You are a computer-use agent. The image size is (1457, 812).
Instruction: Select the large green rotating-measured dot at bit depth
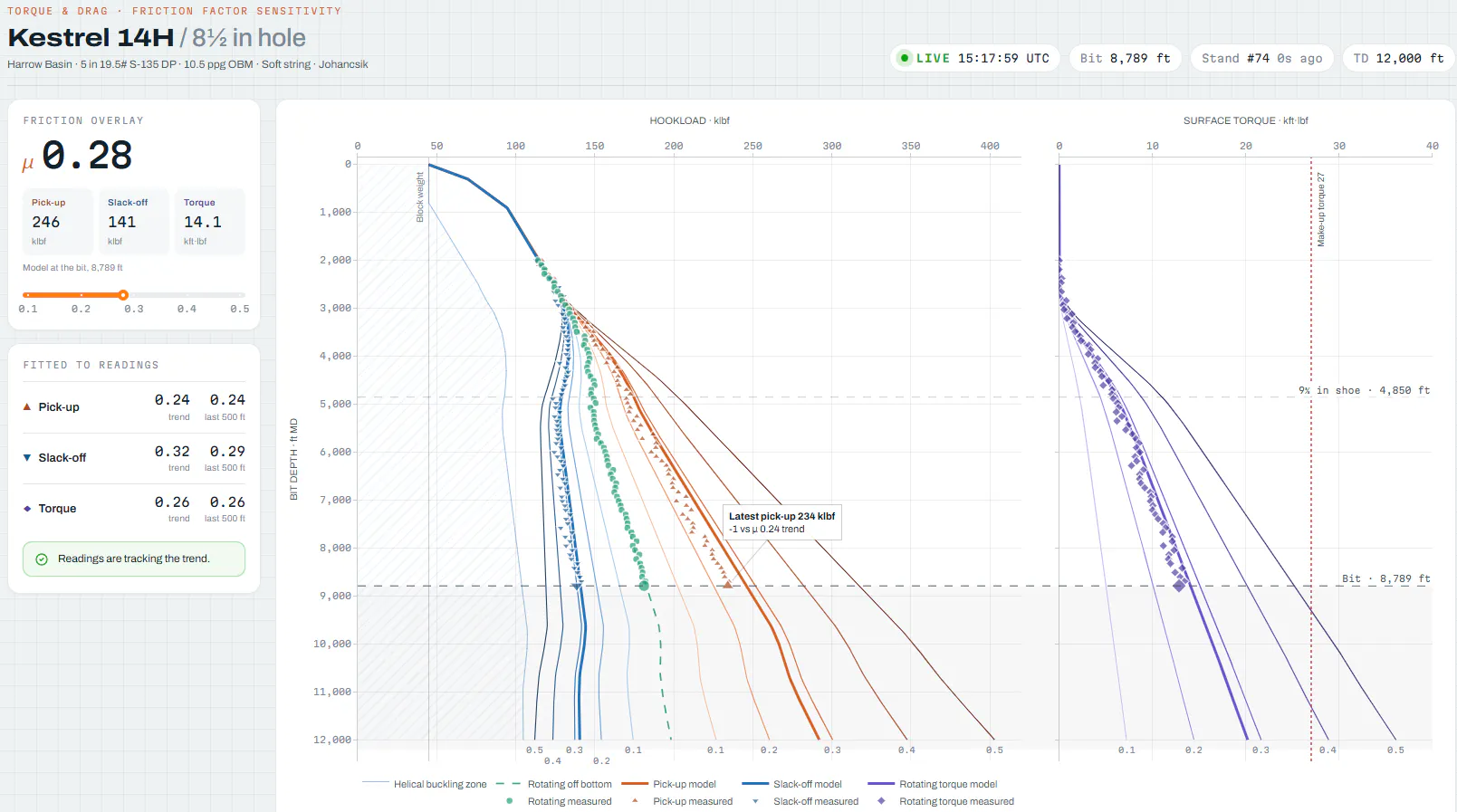click(644, 586)
